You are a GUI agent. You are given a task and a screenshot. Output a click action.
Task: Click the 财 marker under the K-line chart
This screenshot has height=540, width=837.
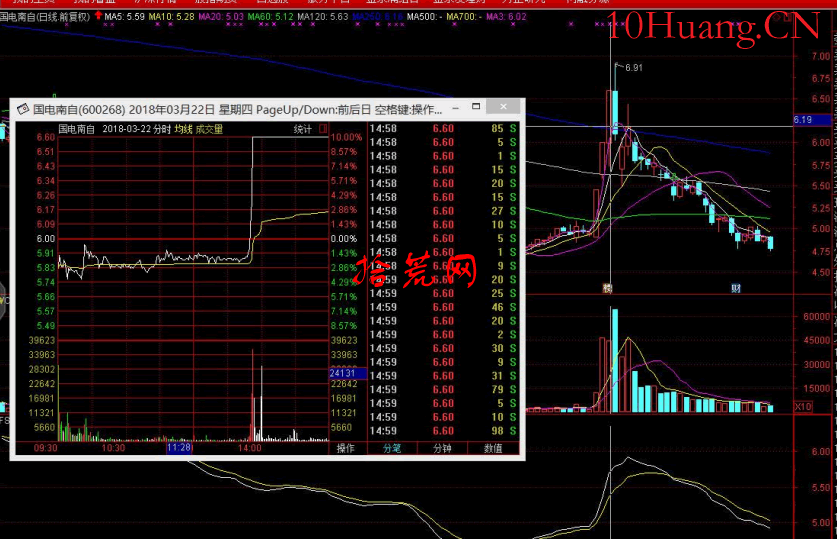tap(736, 289)
